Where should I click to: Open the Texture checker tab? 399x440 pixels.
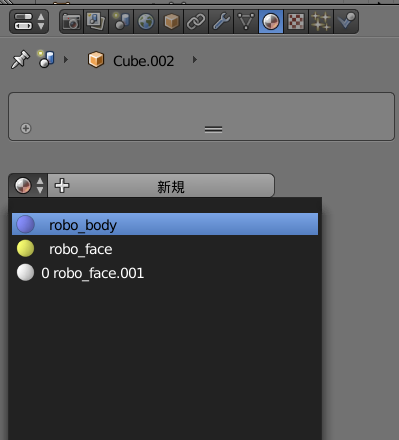[296, 22]
